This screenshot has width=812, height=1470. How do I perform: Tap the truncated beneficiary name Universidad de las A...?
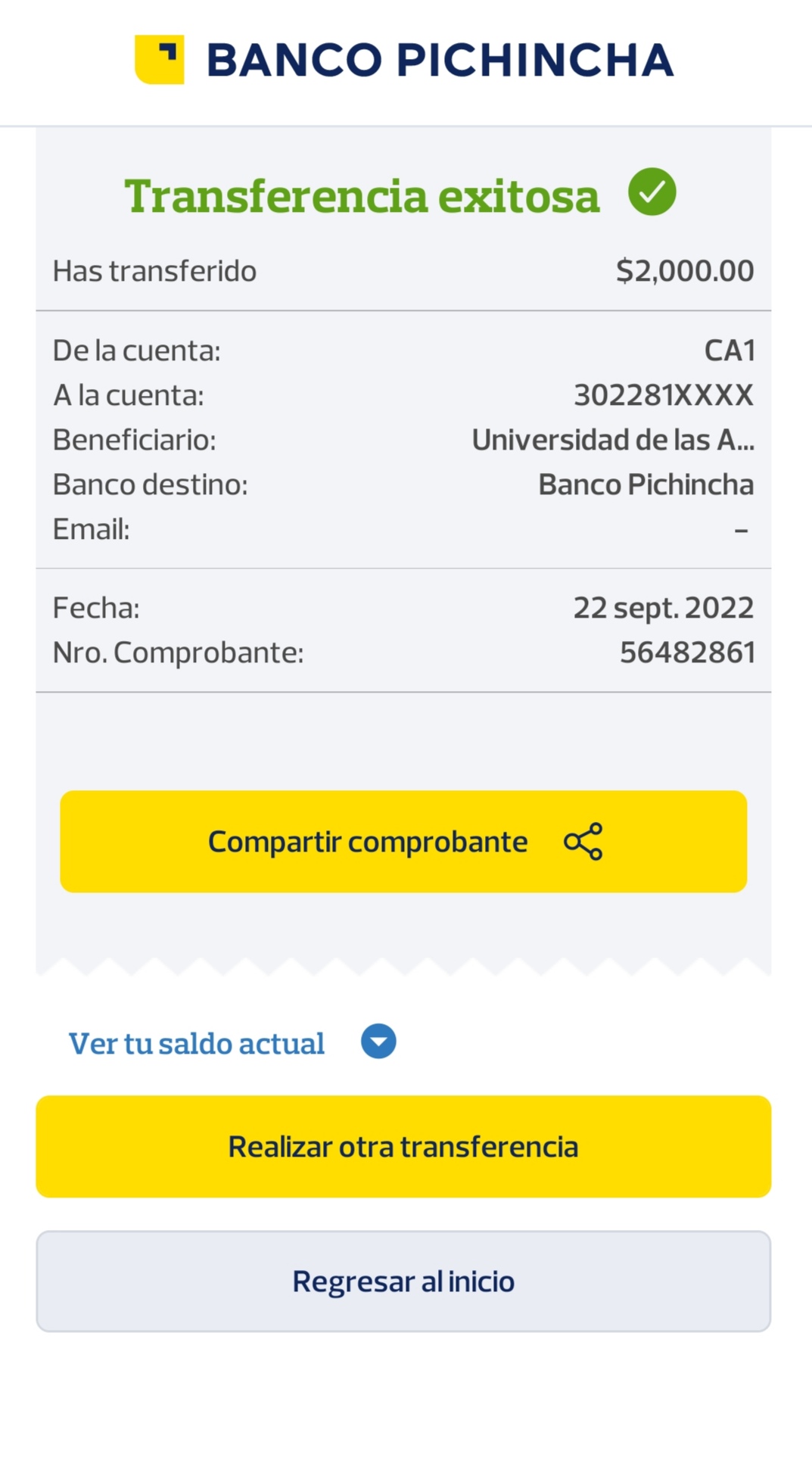click(612, 440)
